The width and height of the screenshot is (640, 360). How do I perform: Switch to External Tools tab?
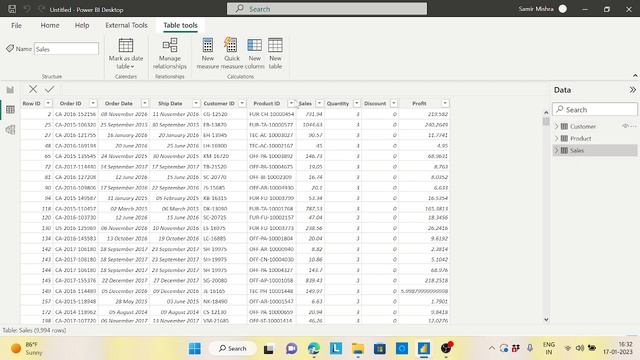point(126,25)
